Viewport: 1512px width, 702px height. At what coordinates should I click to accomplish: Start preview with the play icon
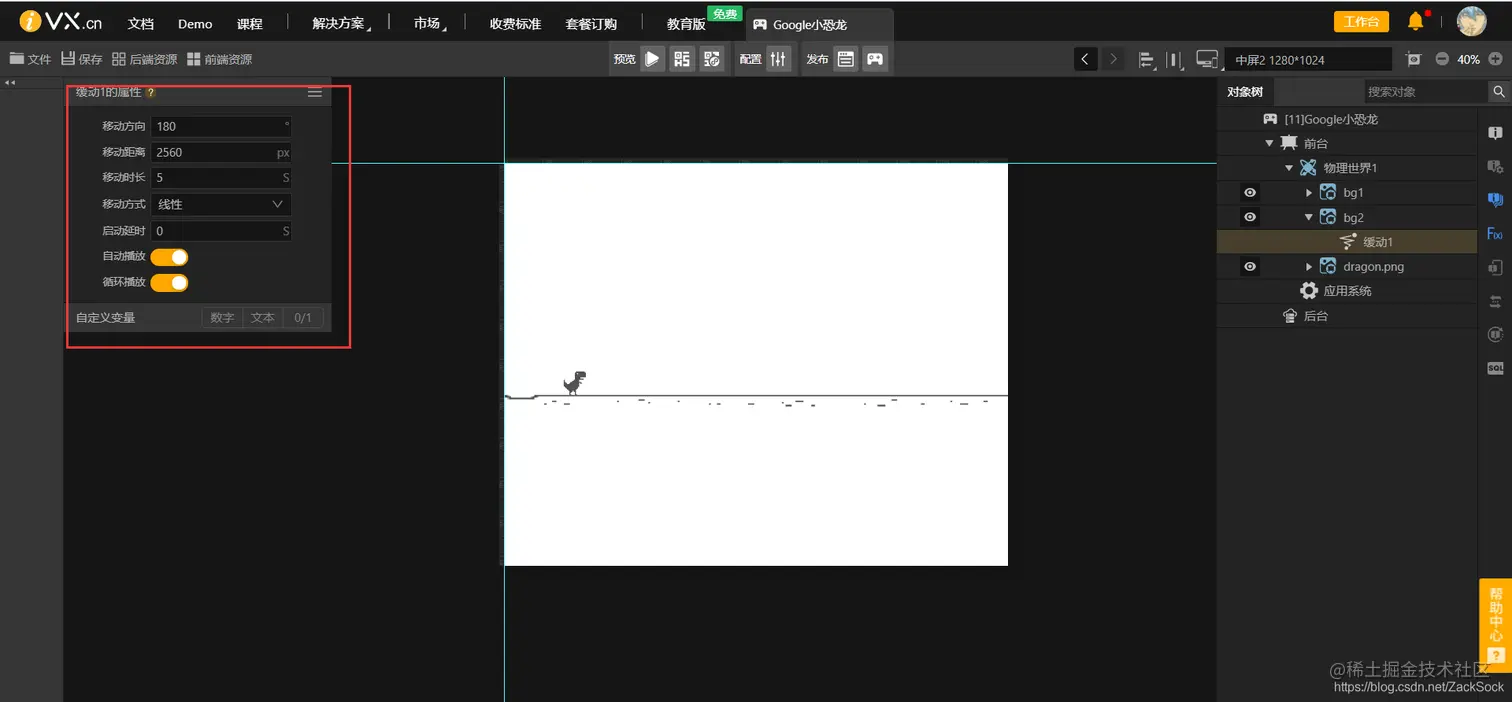tap(652, 59)
